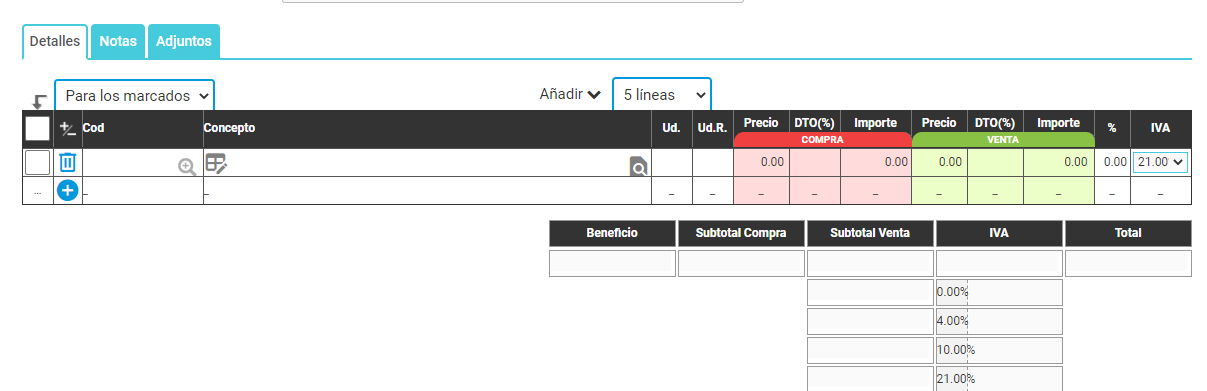Switch to the Notas tab
The image size is (1207, 391).
[x=118, y=42]
